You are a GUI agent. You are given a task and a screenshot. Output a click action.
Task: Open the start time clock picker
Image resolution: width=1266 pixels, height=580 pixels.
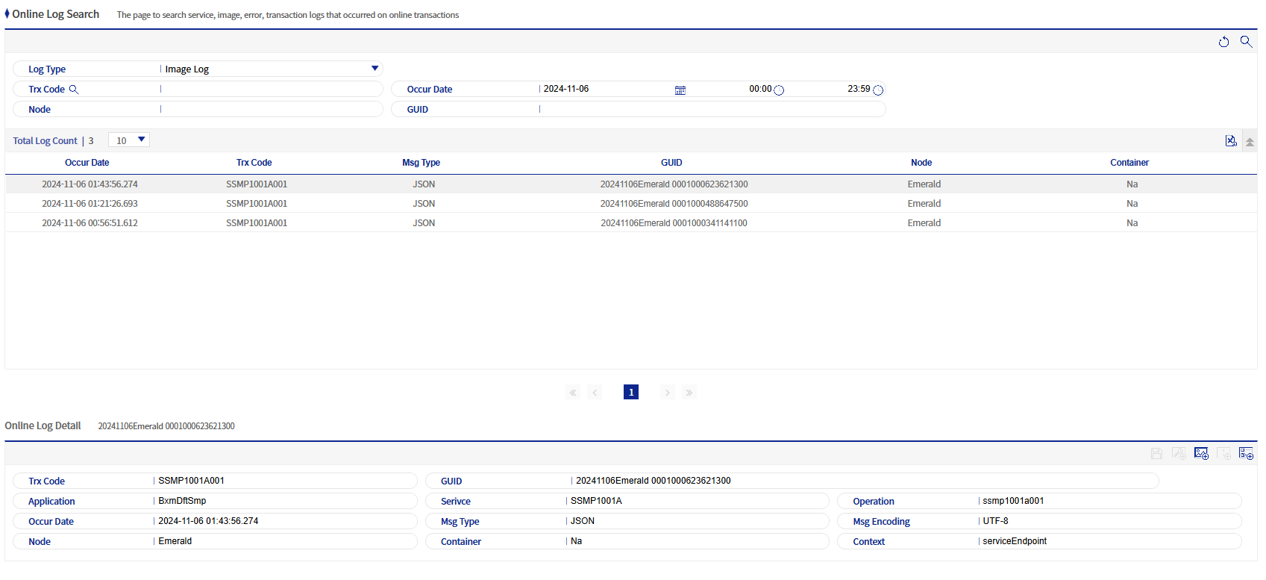pos(779,89)
